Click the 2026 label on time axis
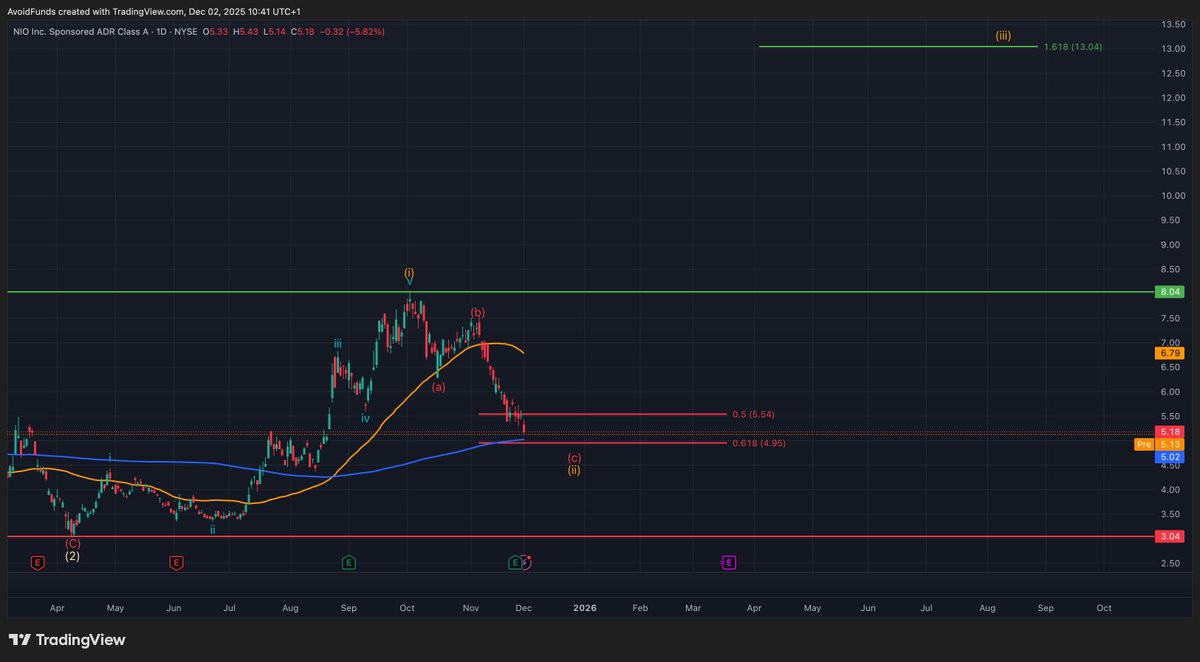 584,607
